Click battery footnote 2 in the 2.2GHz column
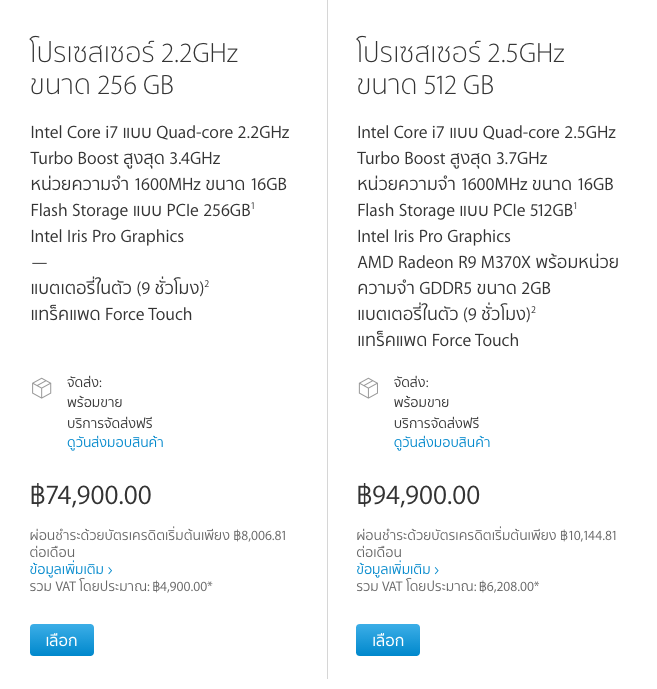This screenshot has height=689, width=657. (207, 283)
